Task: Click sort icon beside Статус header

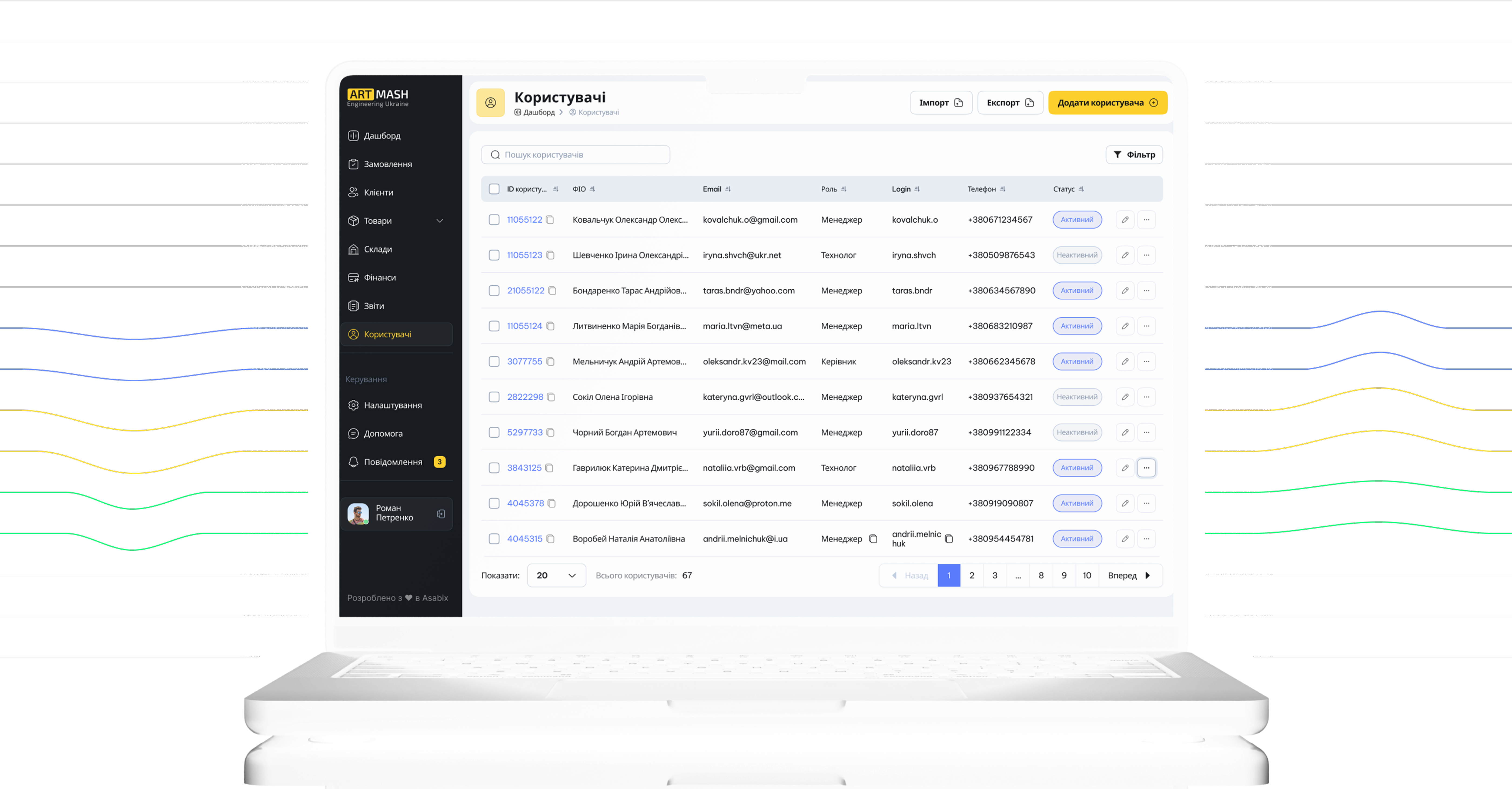Action: pyautogui.click(x=1081, y=189)
